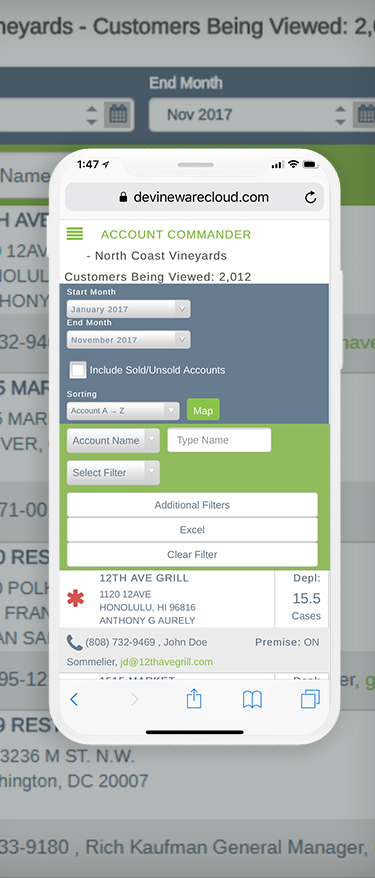This screenshot has height=878, width=375.
Task: Reload page with the refresh icon
Action: tap(311, 197)
